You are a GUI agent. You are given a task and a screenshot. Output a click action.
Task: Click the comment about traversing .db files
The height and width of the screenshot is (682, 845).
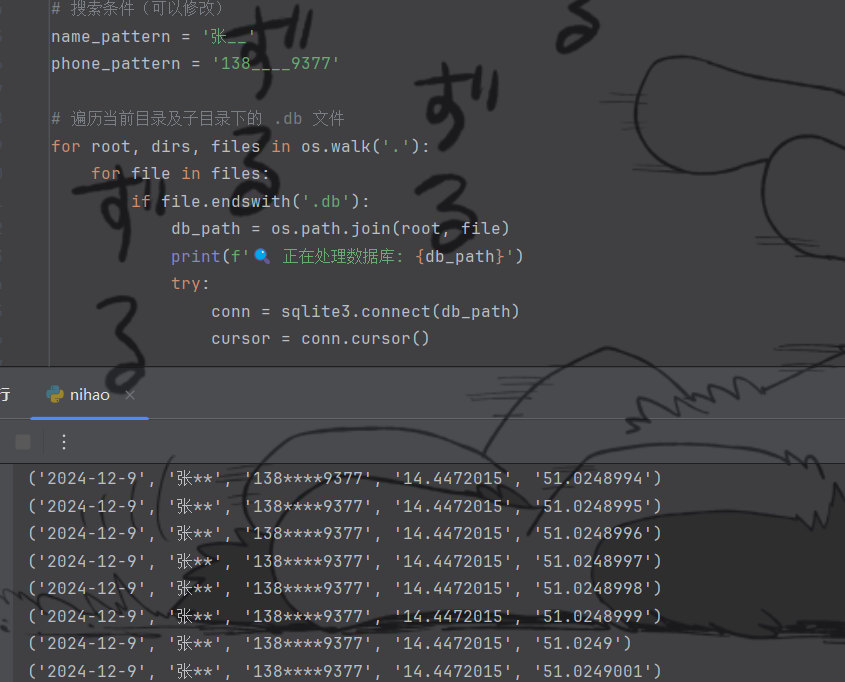pyautogui.click(x=198, y=119)
